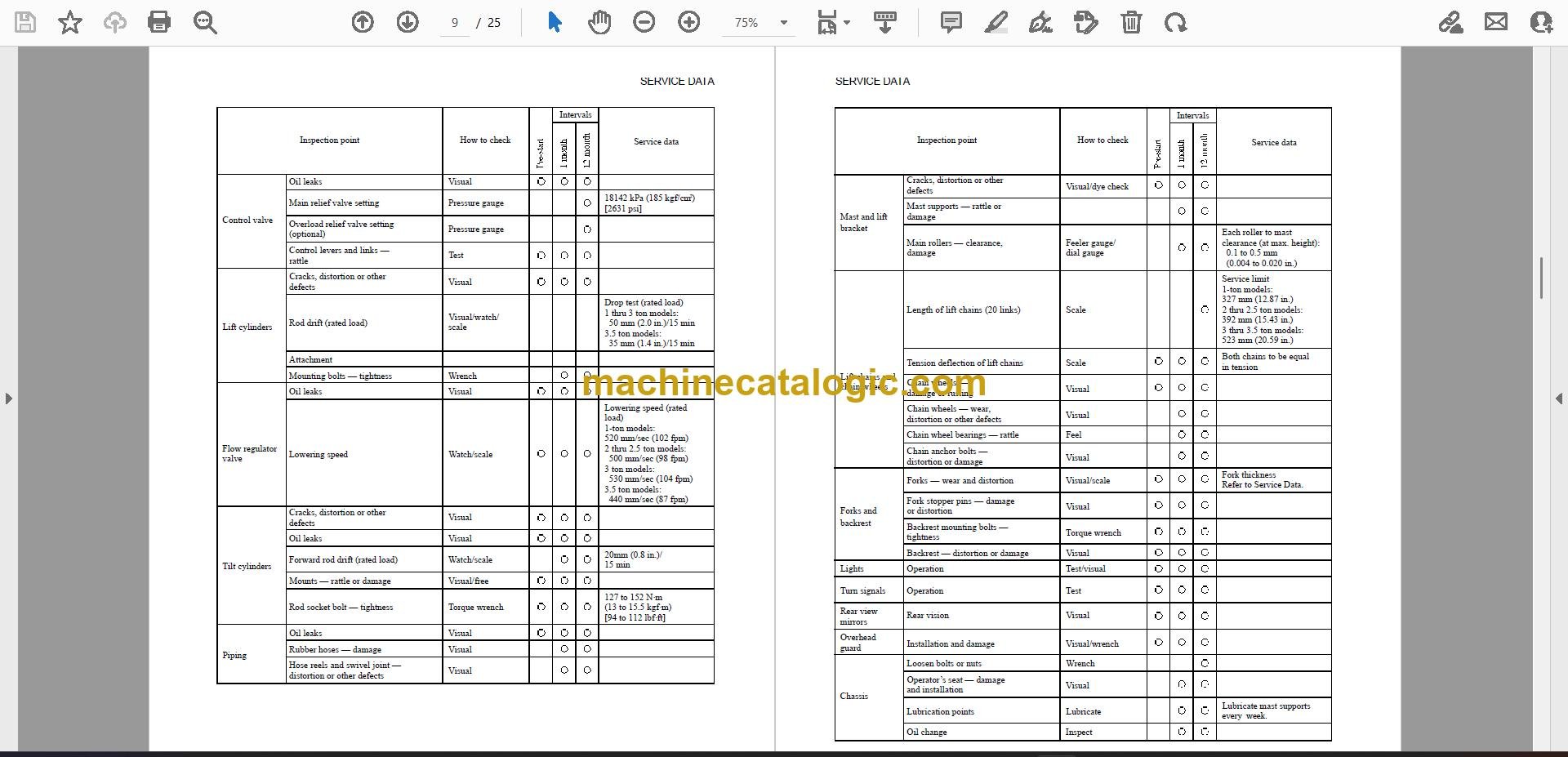Click the 'Lubrication points' cell
1568x757 pixels.
[x=981, y=711]
